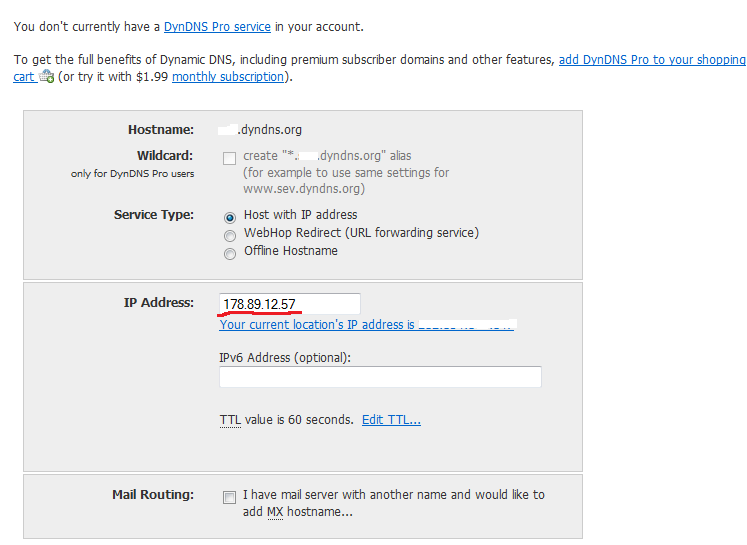Viewport: 747px width, 545px height.
Task: Click the bold IP Address label
Action: pyautogui.click(x=159, y=303)
